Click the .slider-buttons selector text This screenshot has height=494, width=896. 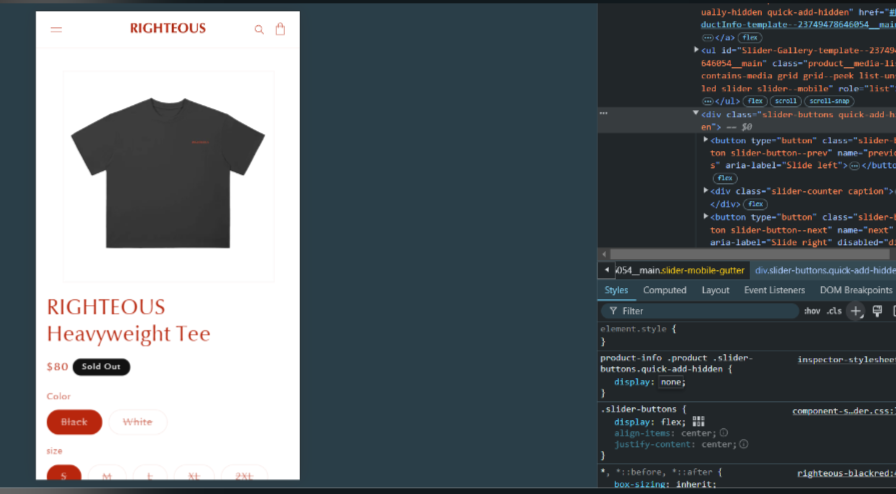point(638,409)
